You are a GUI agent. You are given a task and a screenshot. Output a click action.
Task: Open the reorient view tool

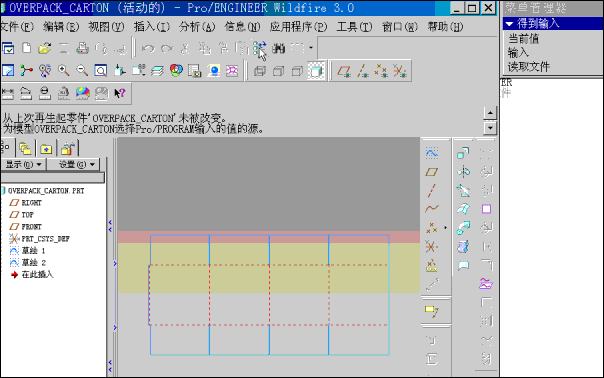click(120, 71)
